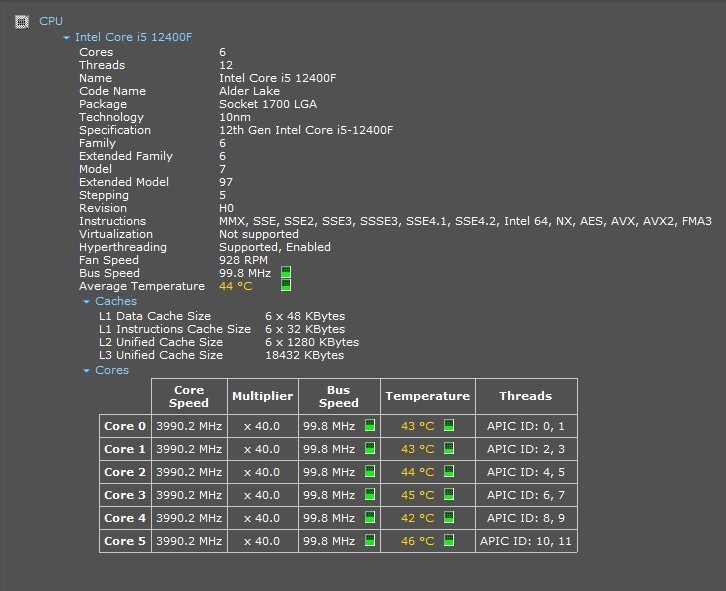This screenshot has width=726, height=591.
Task: Click the L1 Data Cache Size label
Action: [x=155, y=316]
